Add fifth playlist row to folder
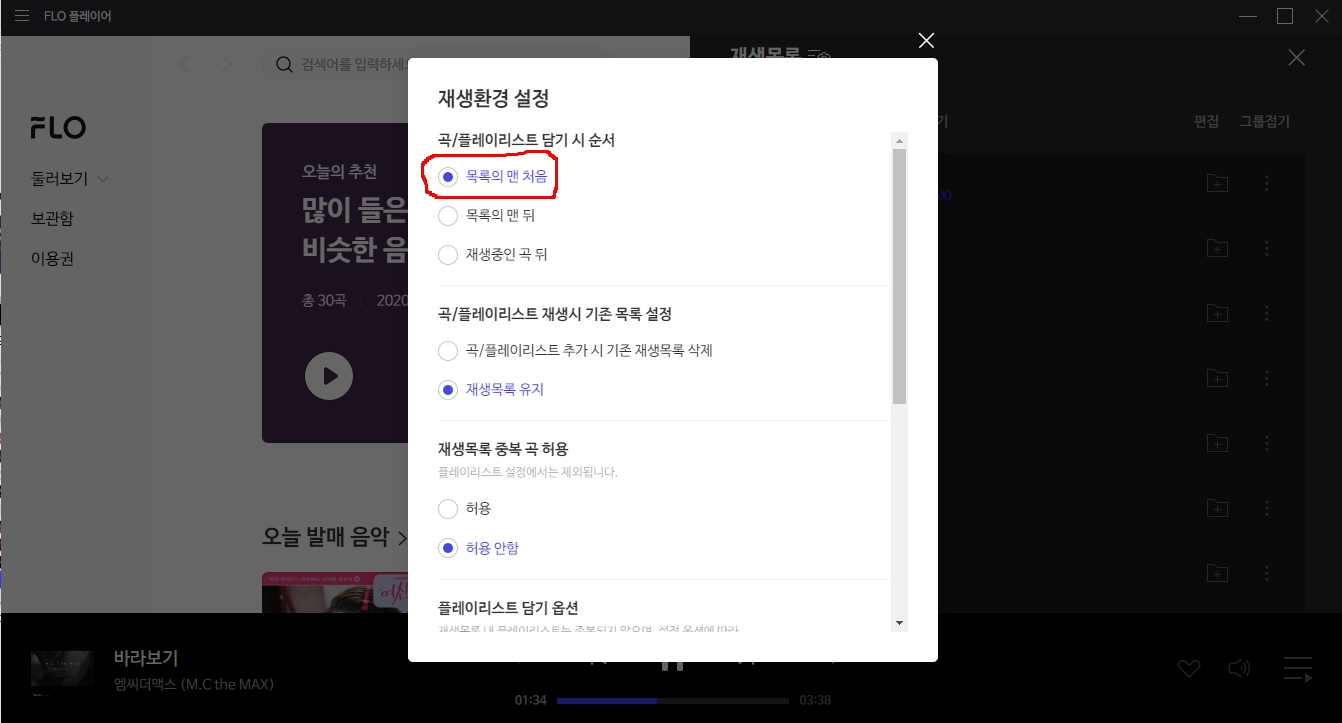The height and width of the screenshot is (723, 1342). [1217, 443]
